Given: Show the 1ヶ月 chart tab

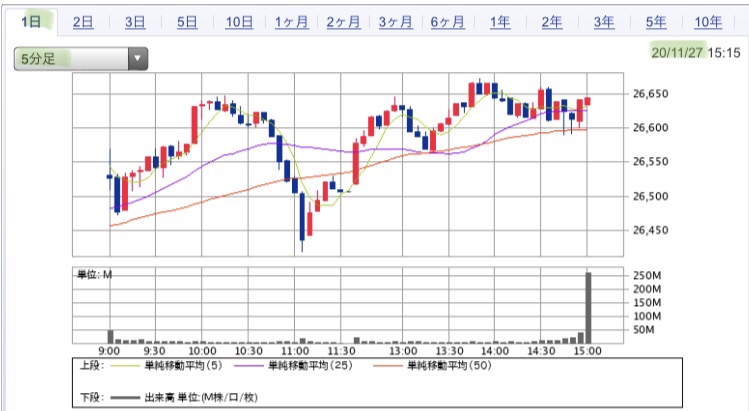Looking at the screenshot, I should click(291, 22).
